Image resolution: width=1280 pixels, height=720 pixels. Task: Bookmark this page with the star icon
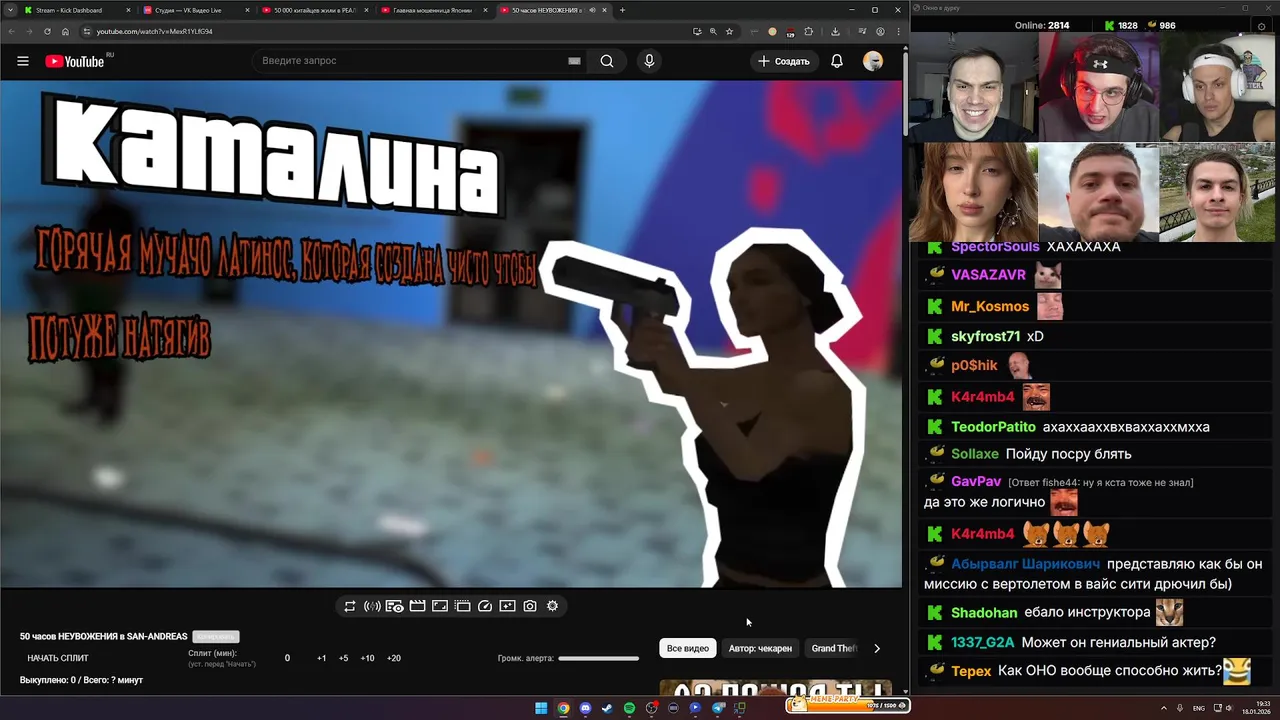pos(729,31)
